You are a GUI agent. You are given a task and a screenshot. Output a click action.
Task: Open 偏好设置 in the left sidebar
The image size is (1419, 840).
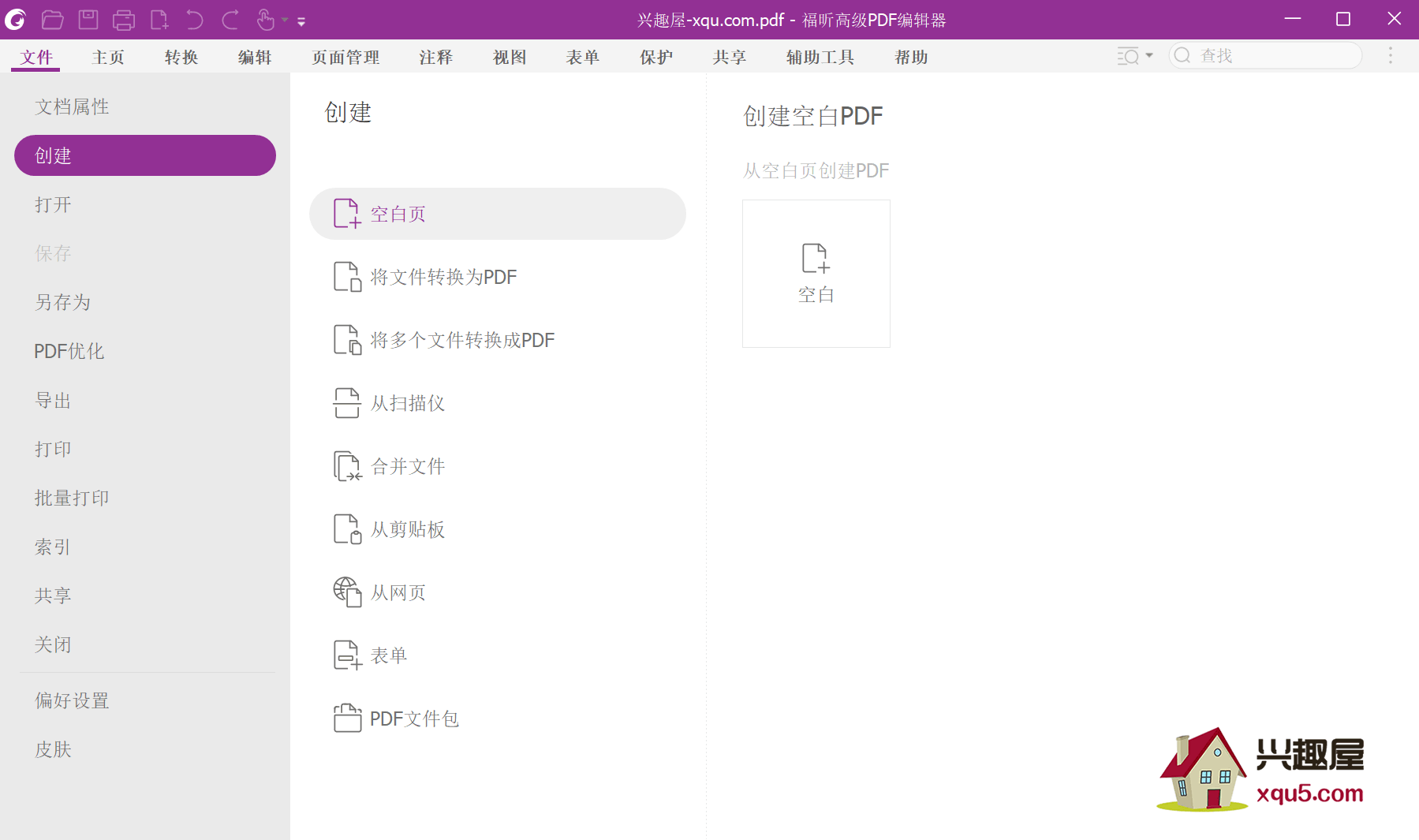[x=72, y=700]
